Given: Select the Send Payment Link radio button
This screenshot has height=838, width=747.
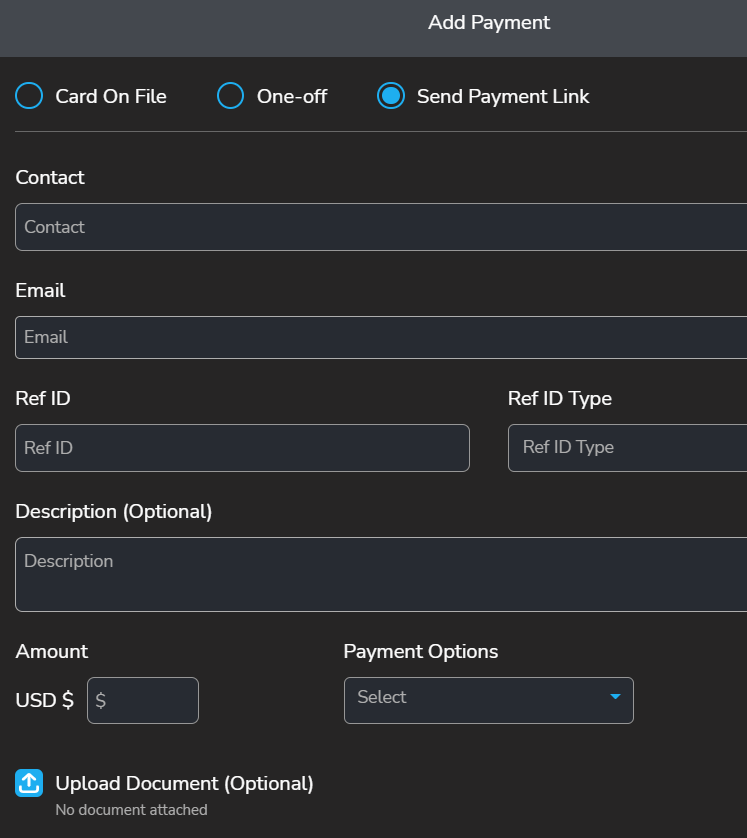Looking at the screenshot, I should pos(390,96).
